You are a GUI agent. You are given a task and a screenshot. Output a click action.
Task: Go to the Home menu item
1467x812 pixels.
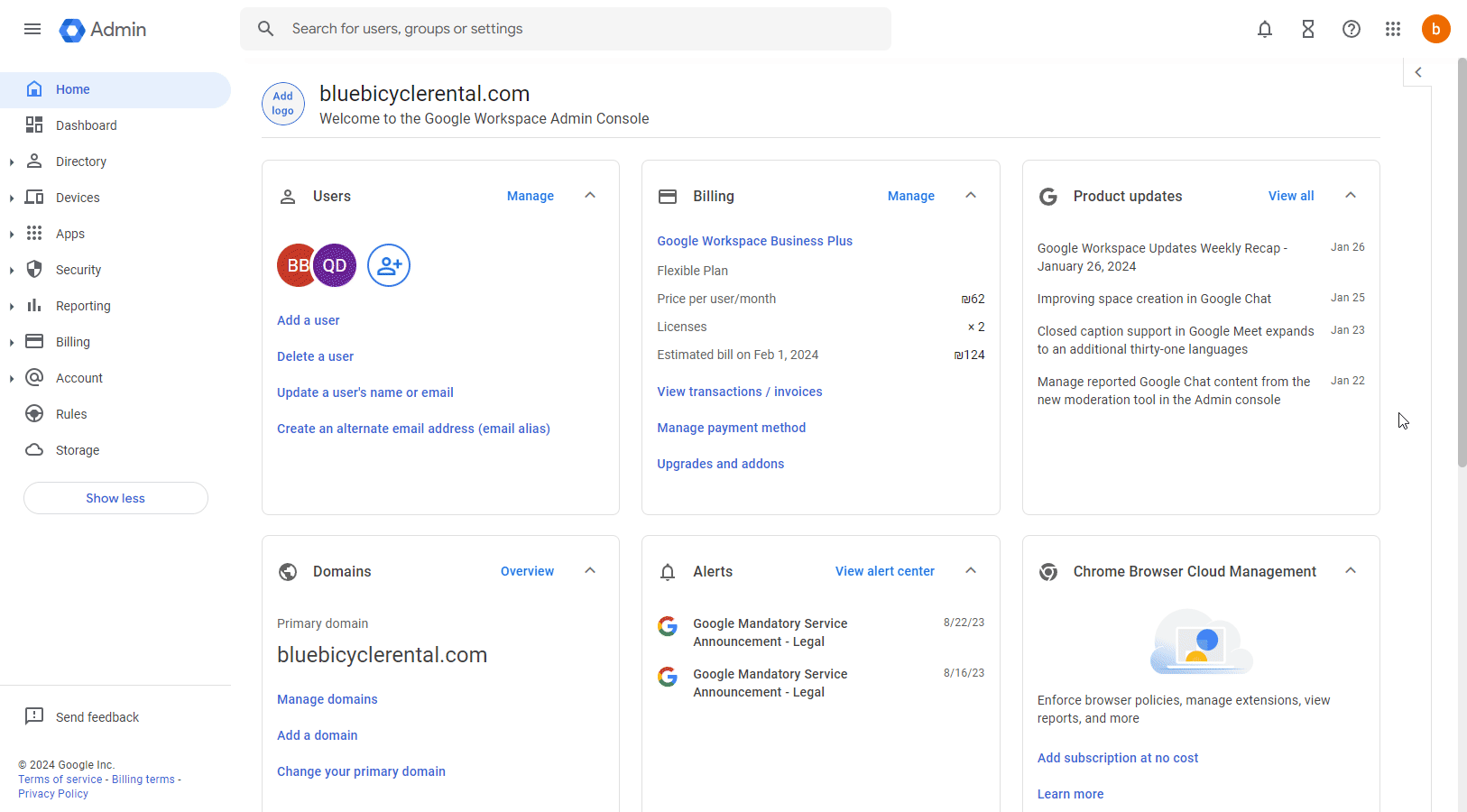[115, 89]
